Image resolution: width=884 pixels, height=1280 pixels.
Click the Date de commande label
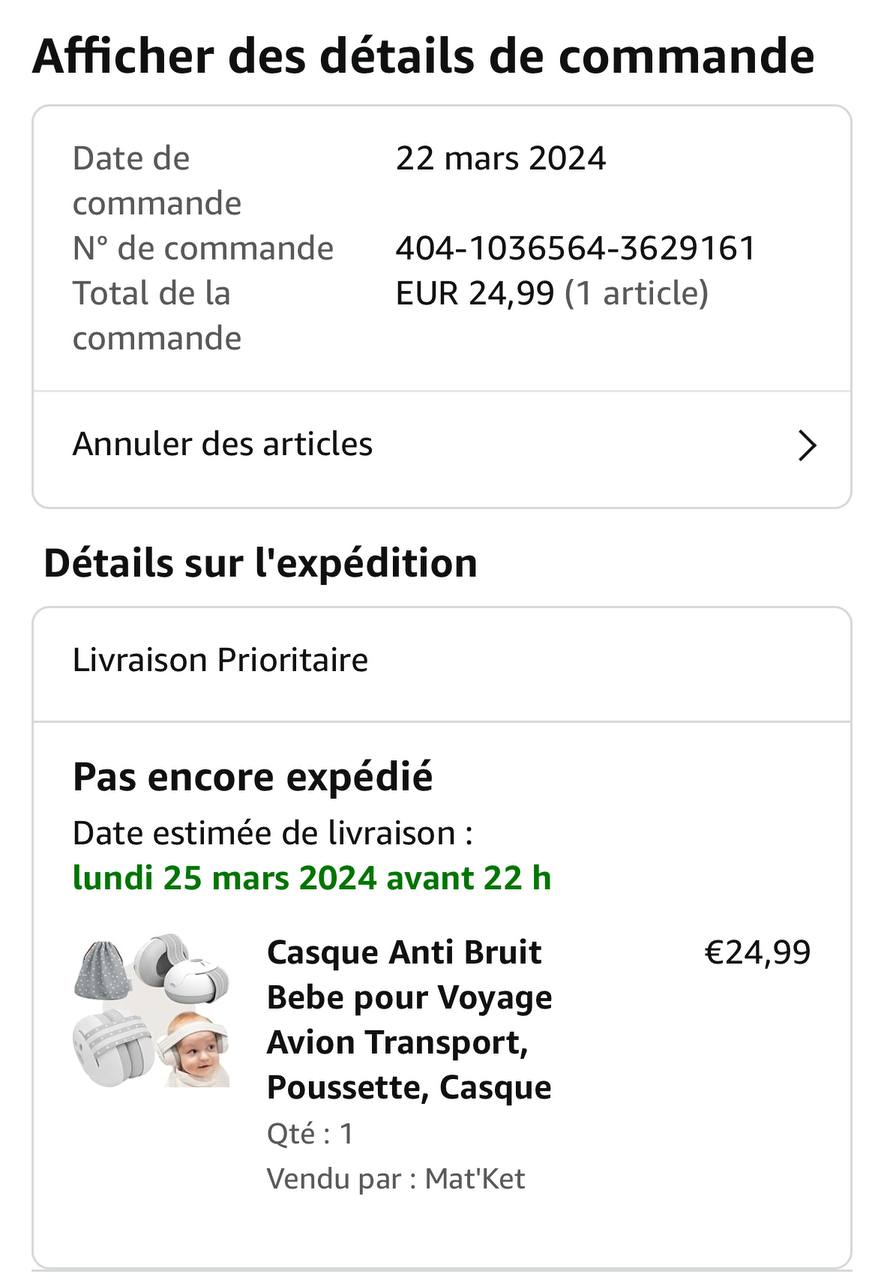[x=157, y=180]
